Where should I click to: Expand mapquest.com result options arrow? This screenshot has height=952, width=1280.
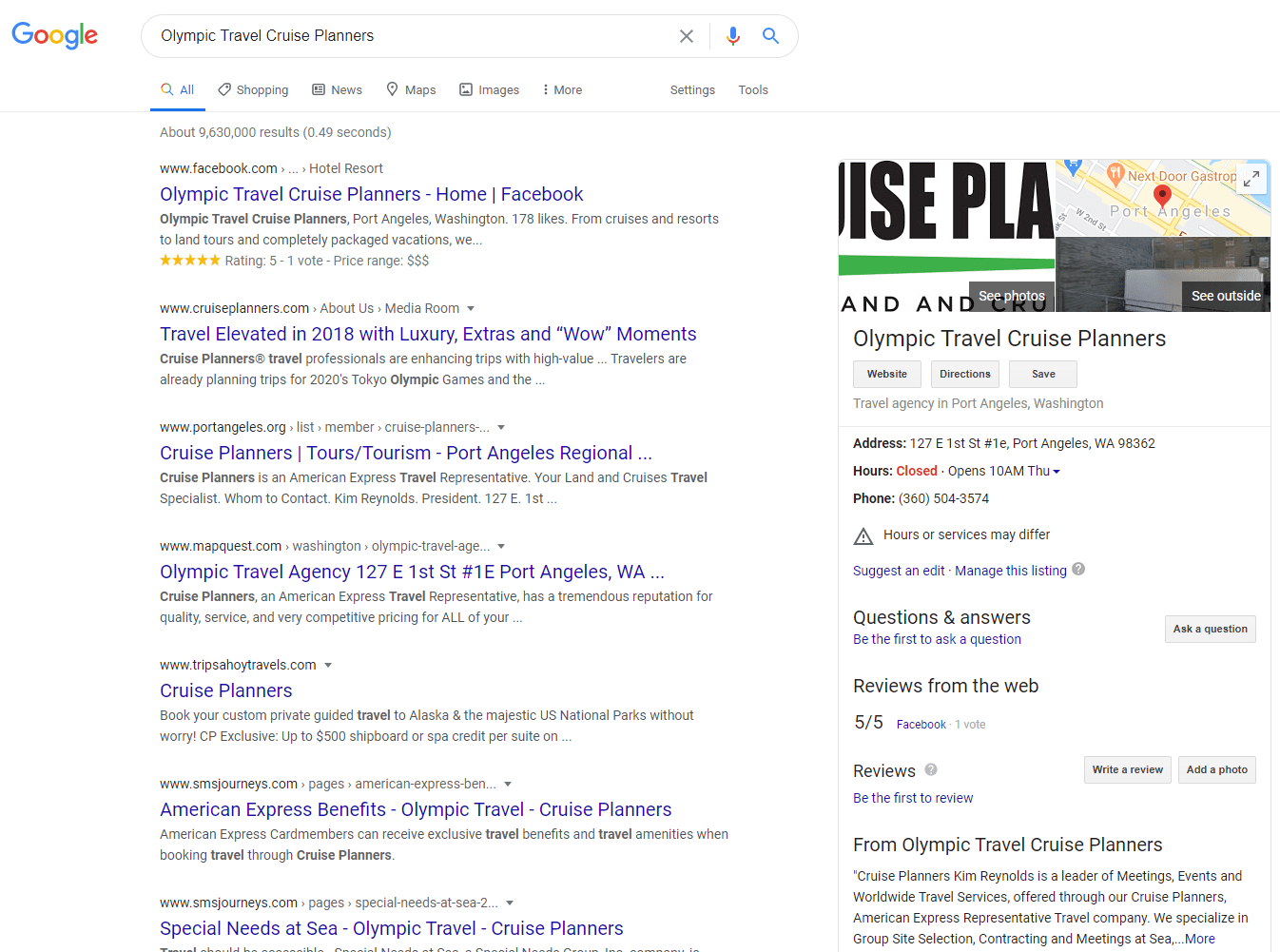click(501, 547)
